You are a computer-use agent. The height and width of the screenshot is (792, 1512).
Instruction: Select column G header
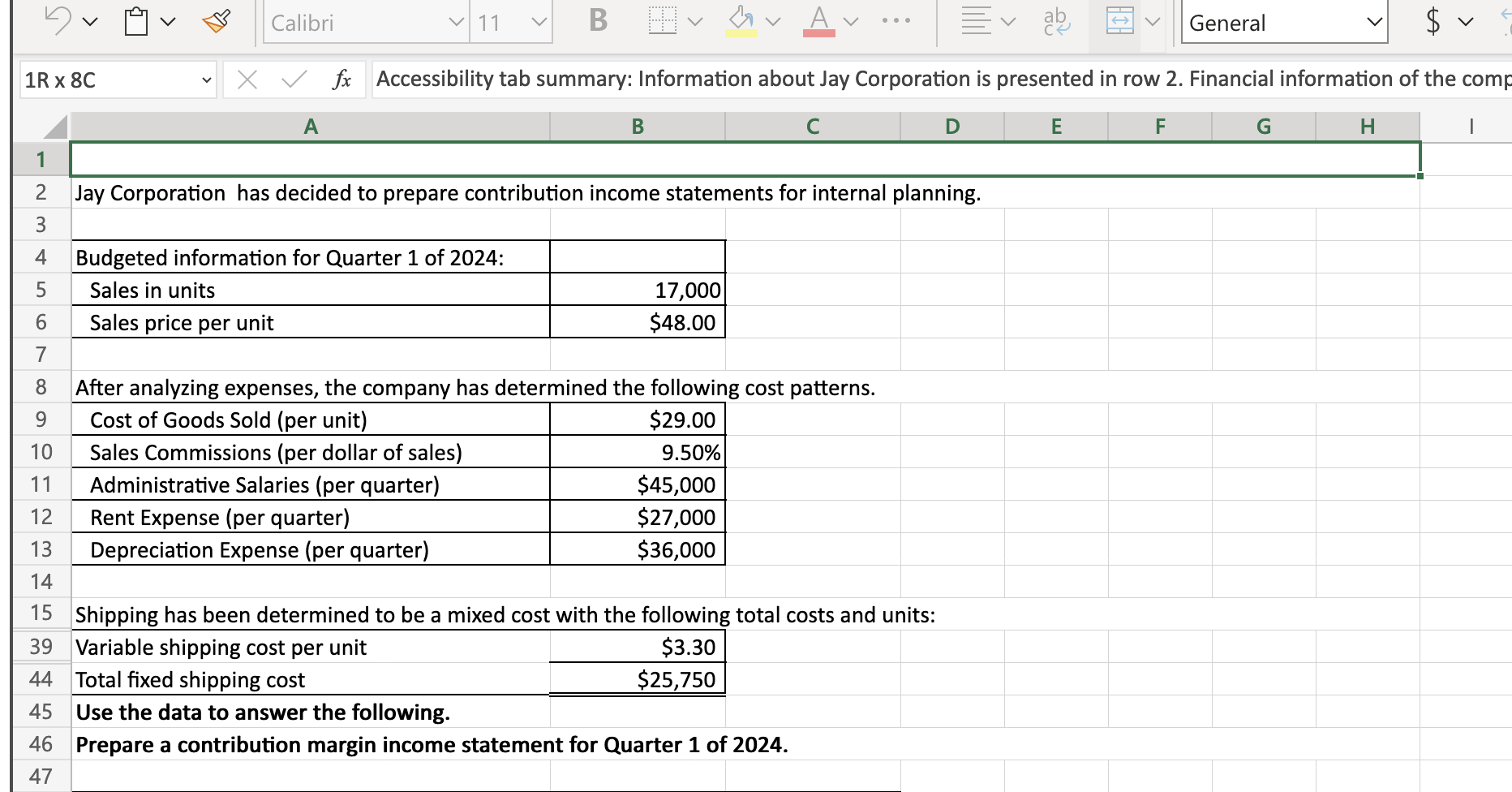tap(1264, 127)
